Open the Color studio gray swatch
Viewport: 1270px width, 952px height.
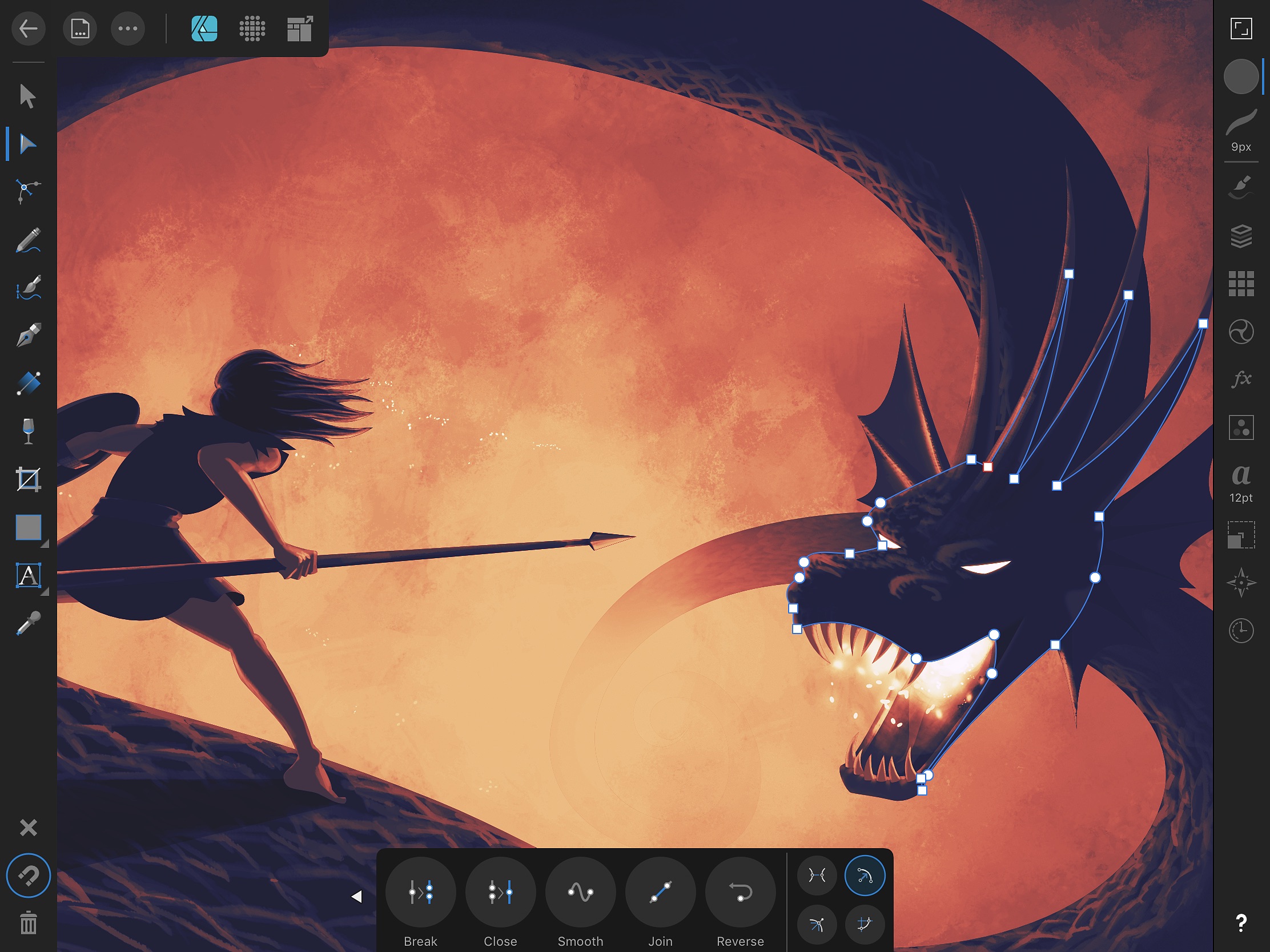pyautogui.click(x=1241, y=76)
